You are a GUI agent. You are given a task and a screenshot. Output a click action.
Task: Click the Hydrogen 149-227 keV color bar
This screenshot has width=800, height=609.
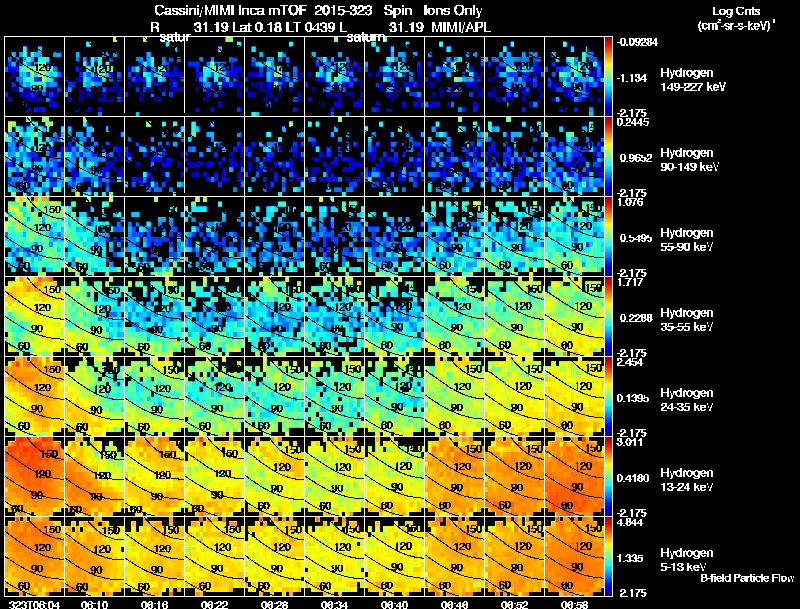[x=608, y=76]
